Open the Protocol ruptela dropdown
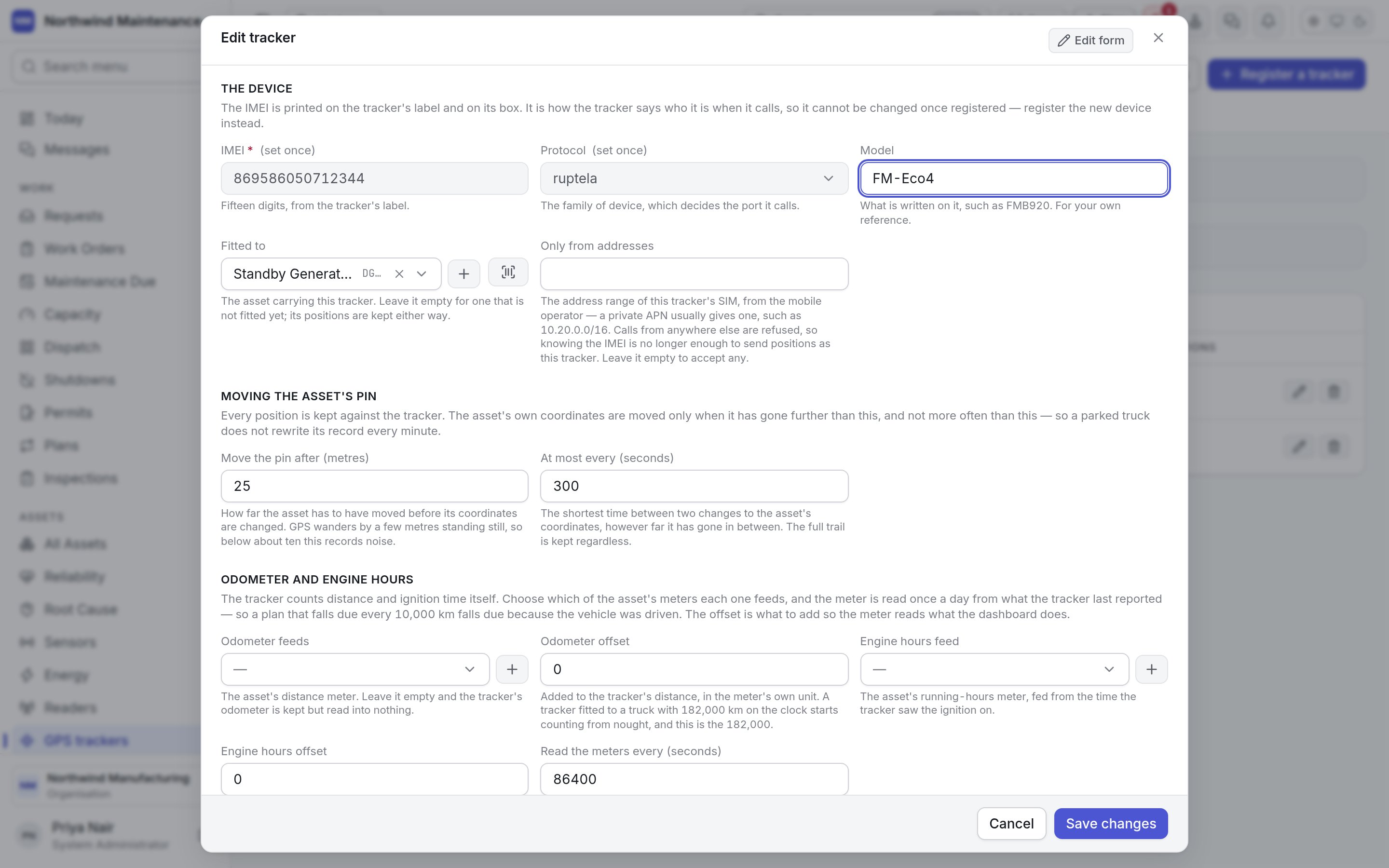The image size is (1389, 868). [x=694, y=178]
